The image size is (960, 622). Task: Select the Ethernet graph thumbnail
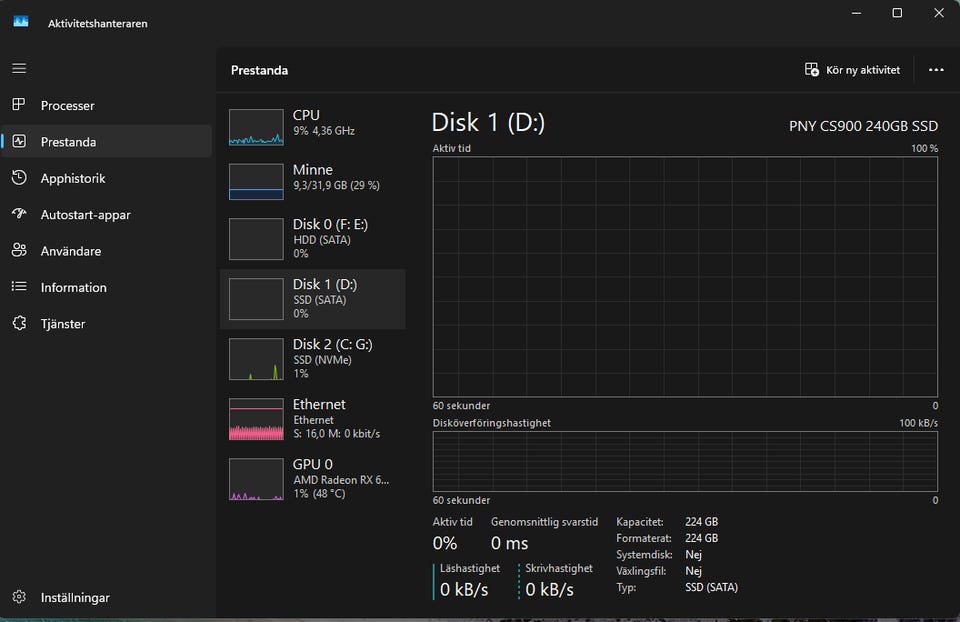[x=256, y=419]
